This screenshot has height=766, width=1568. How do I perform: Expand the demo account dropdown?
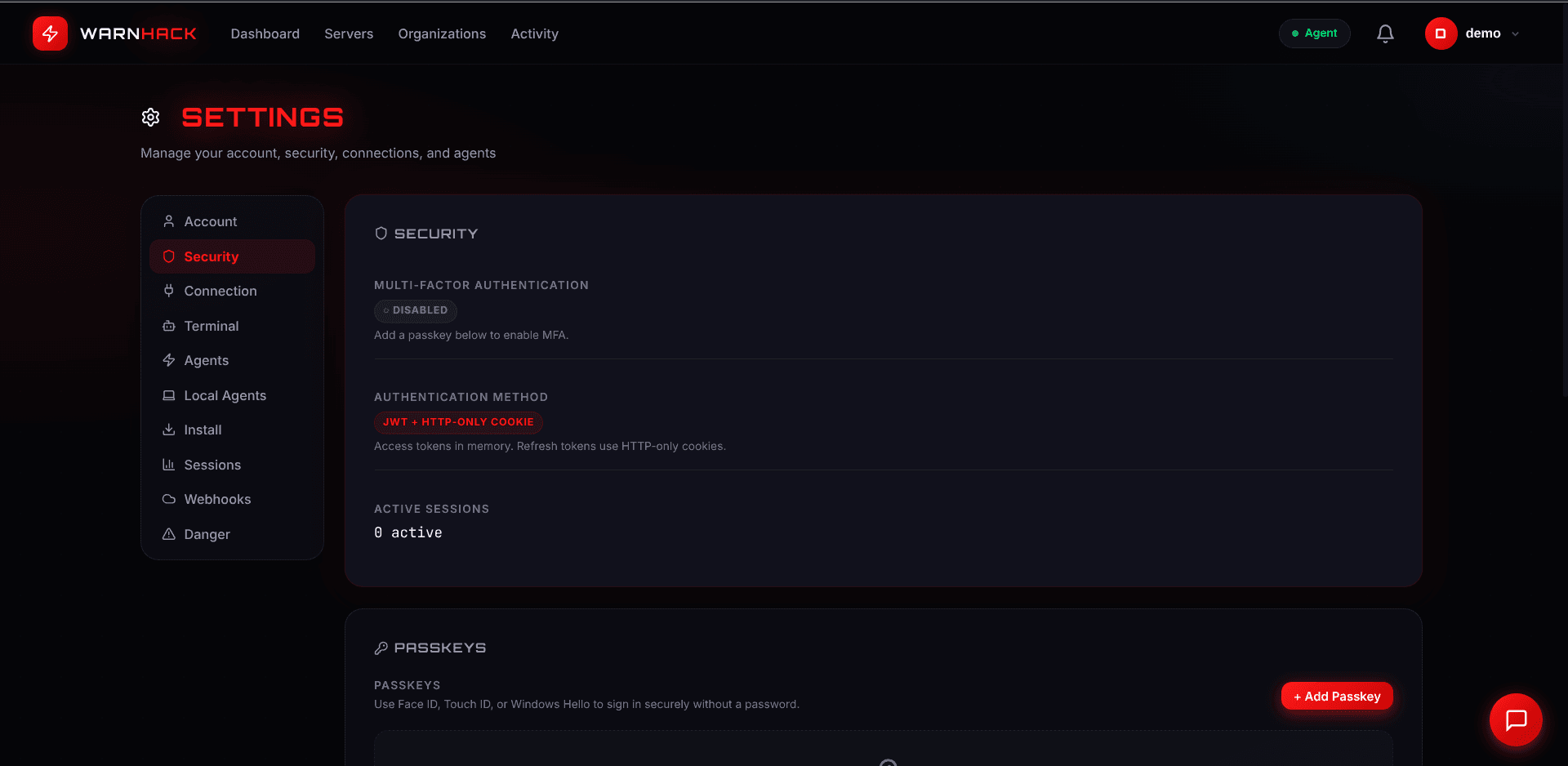[1473, 33]
